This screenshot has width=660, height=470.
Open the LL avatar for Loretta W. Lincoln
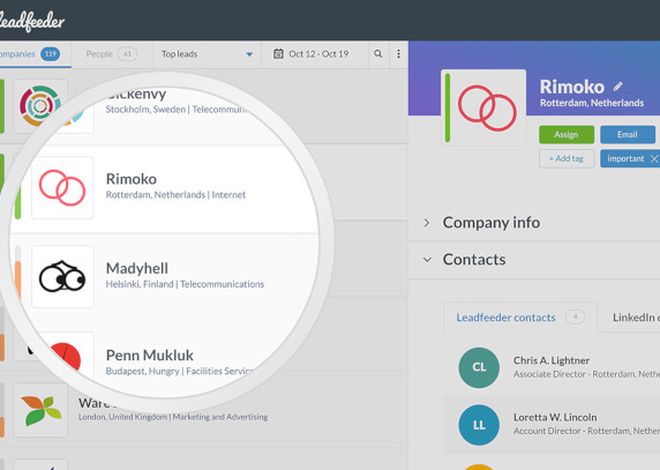tap(479, 425)
